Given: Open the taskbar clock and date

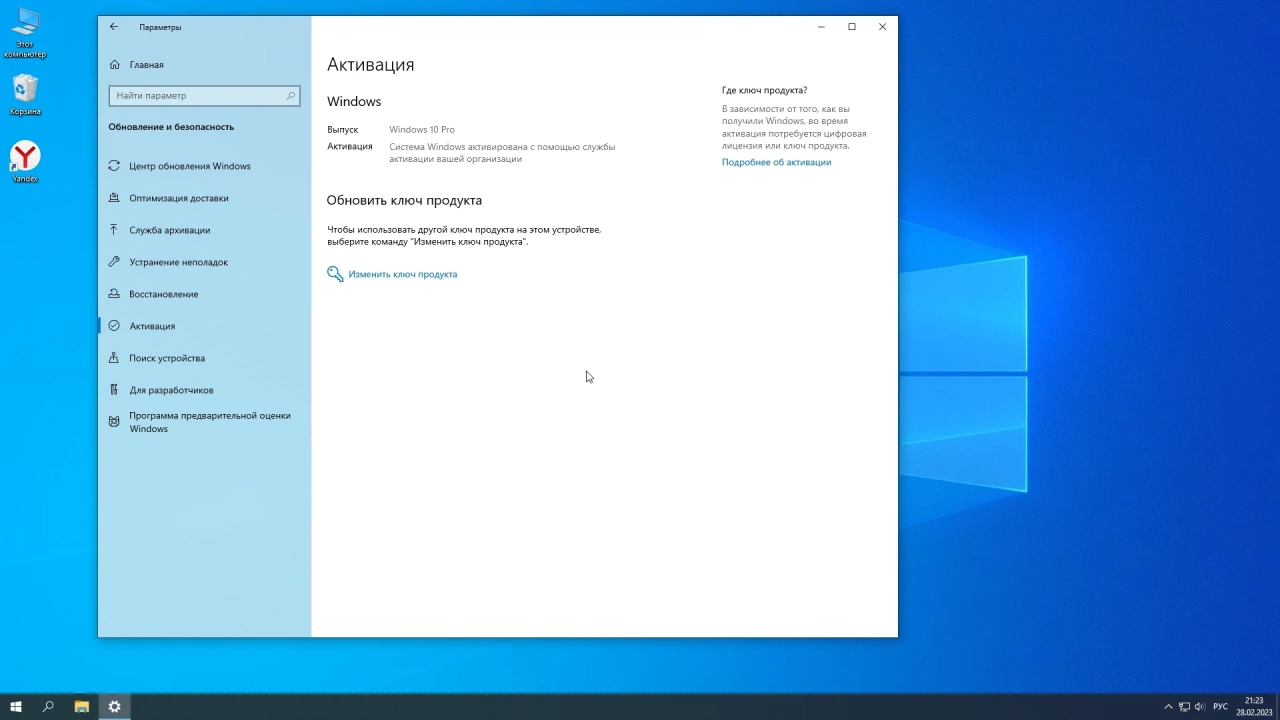Looking at the screenshot, I should coord(1254,707).
